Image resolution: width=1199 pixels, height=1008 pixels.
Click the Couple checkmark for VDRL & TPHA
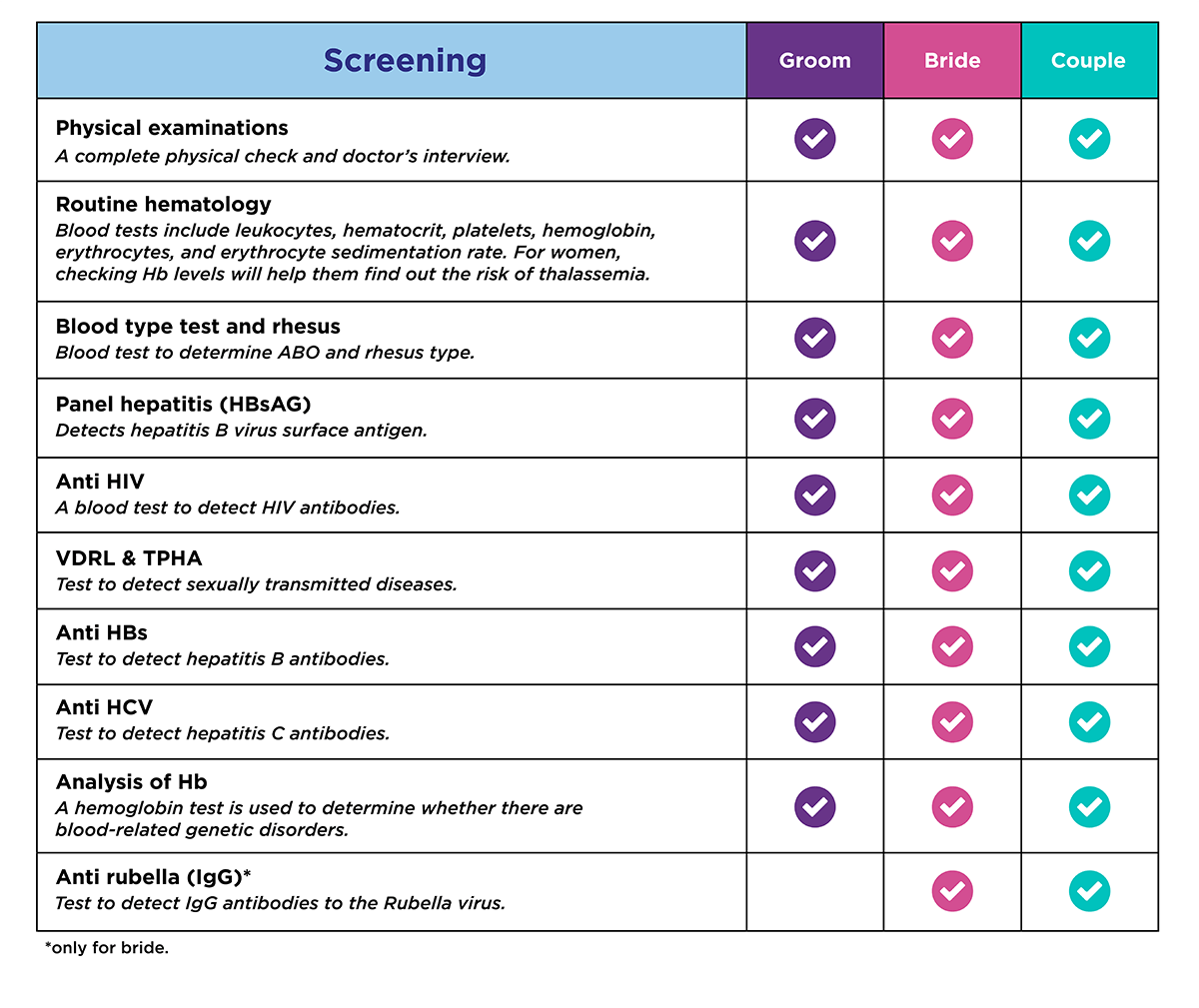tap(1089, 570)
